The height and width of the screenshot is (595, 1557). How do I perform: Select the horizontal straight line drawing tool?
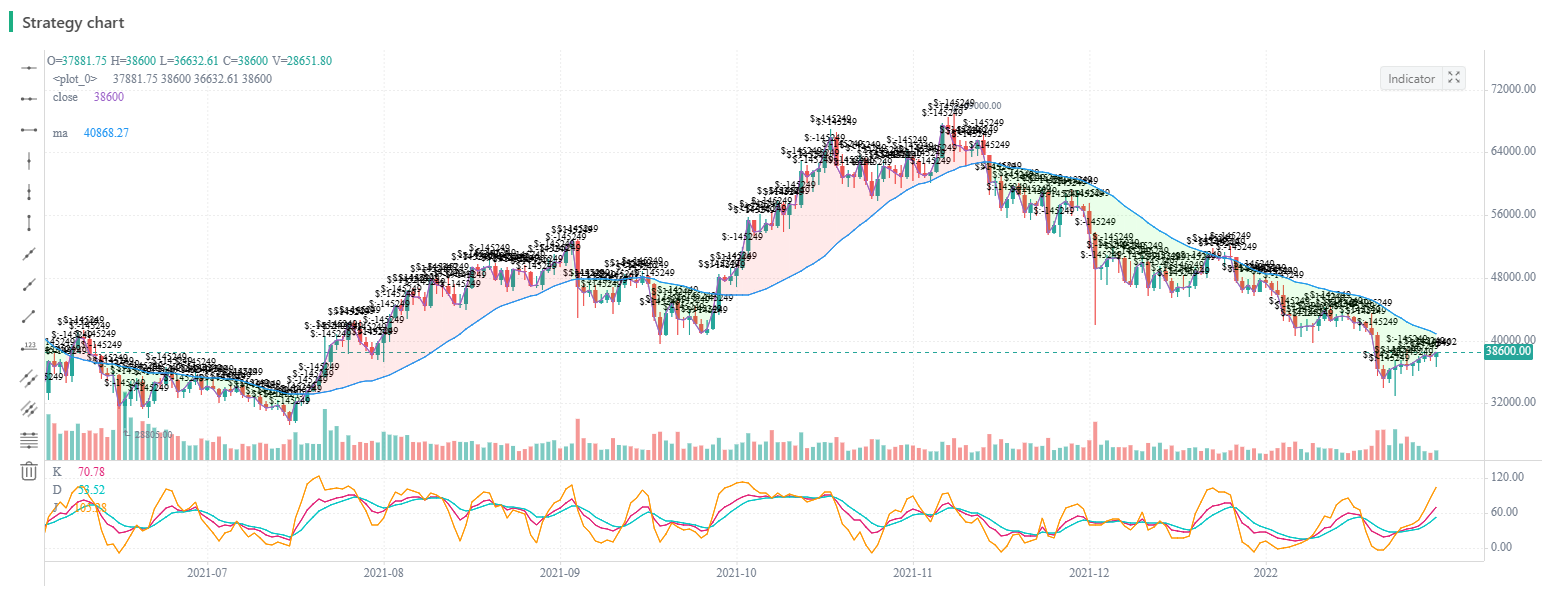click(29, 67)
